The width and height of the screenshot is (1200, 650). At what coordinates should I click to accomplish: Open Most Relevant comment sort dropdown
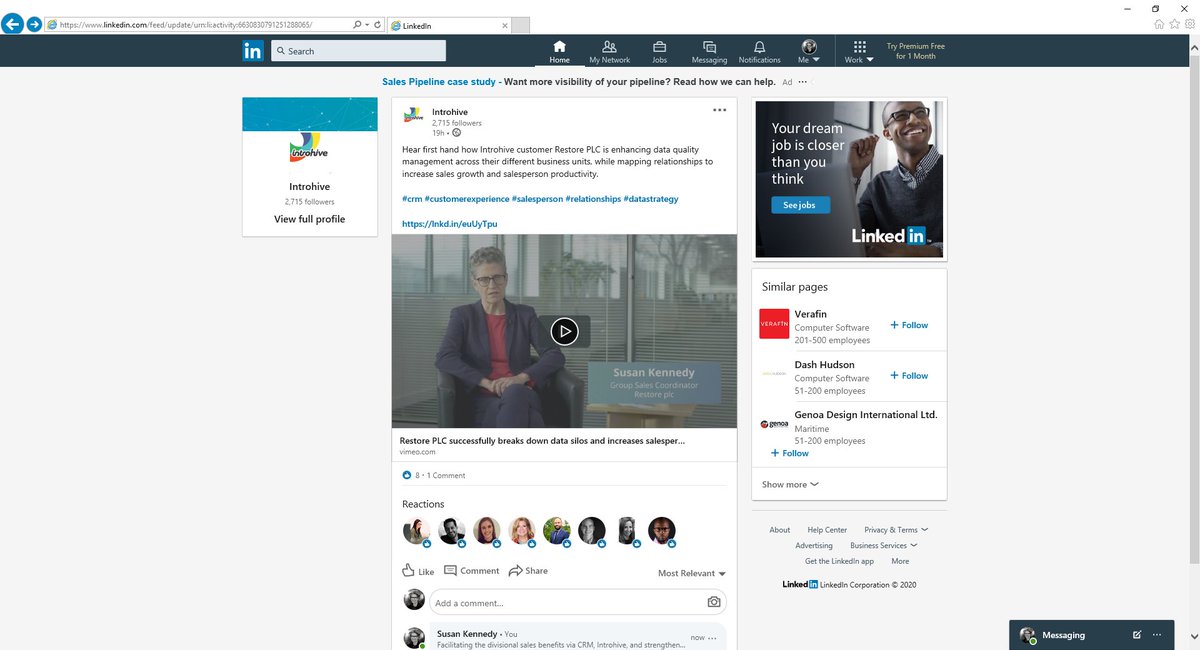692,573
